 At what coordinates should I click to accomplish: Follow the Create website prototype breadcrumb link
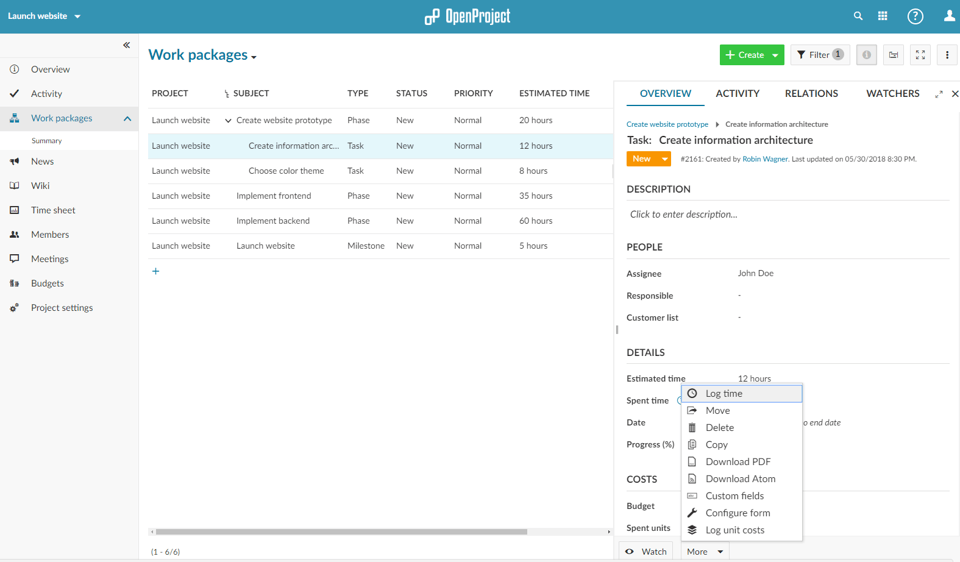point(667,124)
